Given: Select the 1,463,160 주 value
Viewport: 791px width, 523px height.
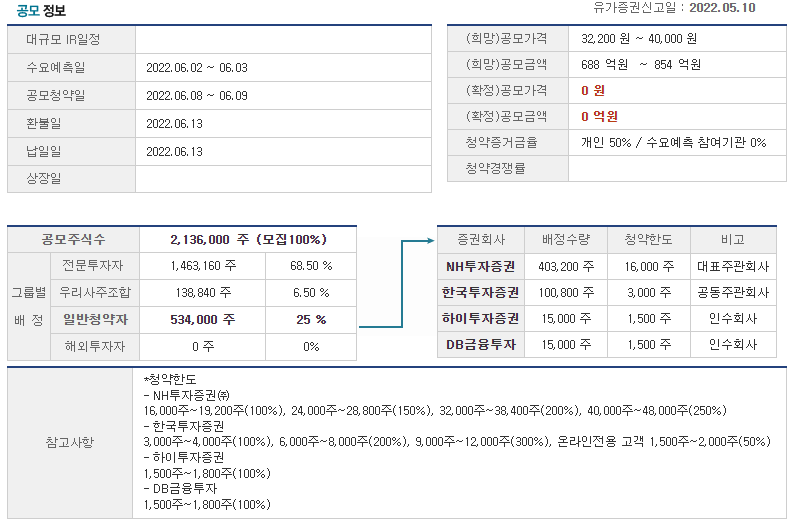Looking at the screenshot, I should pos(203,266).
